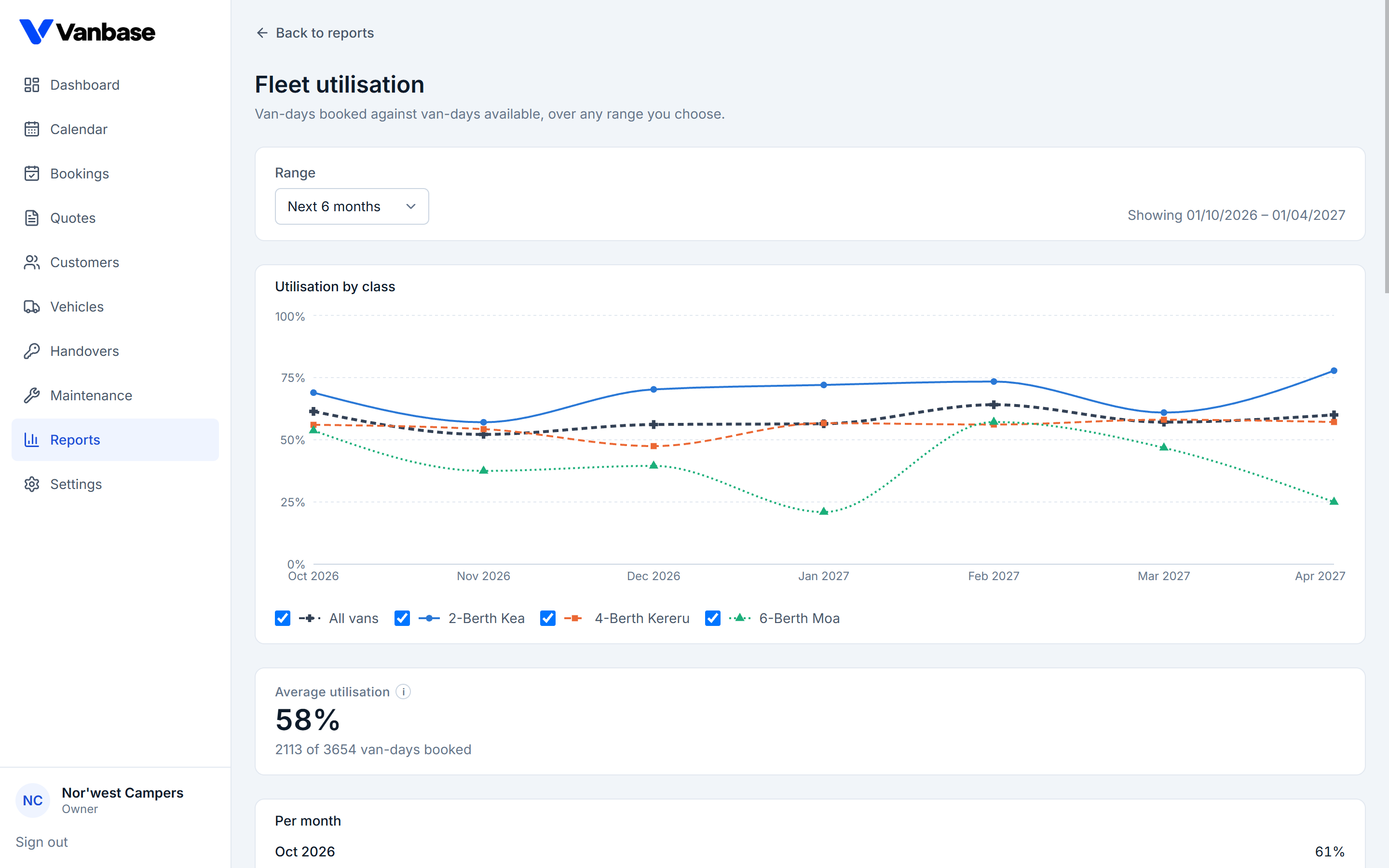The height and width of the screenshot is (868, 1389).
Task: Open the Nor'west Campers account name
Action: [122, 792]
